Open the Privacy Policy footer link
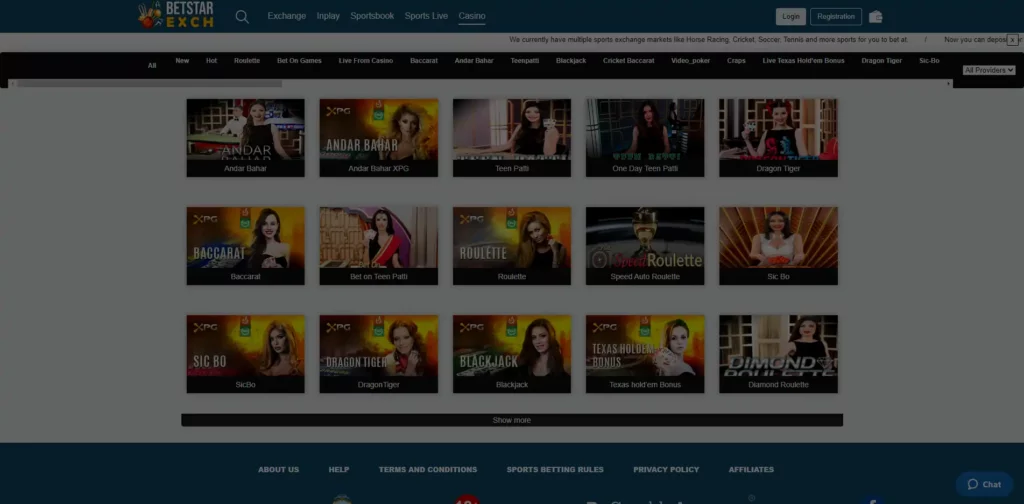The height and width of the screenshot is (504, 1024). (x=666, y=469)
